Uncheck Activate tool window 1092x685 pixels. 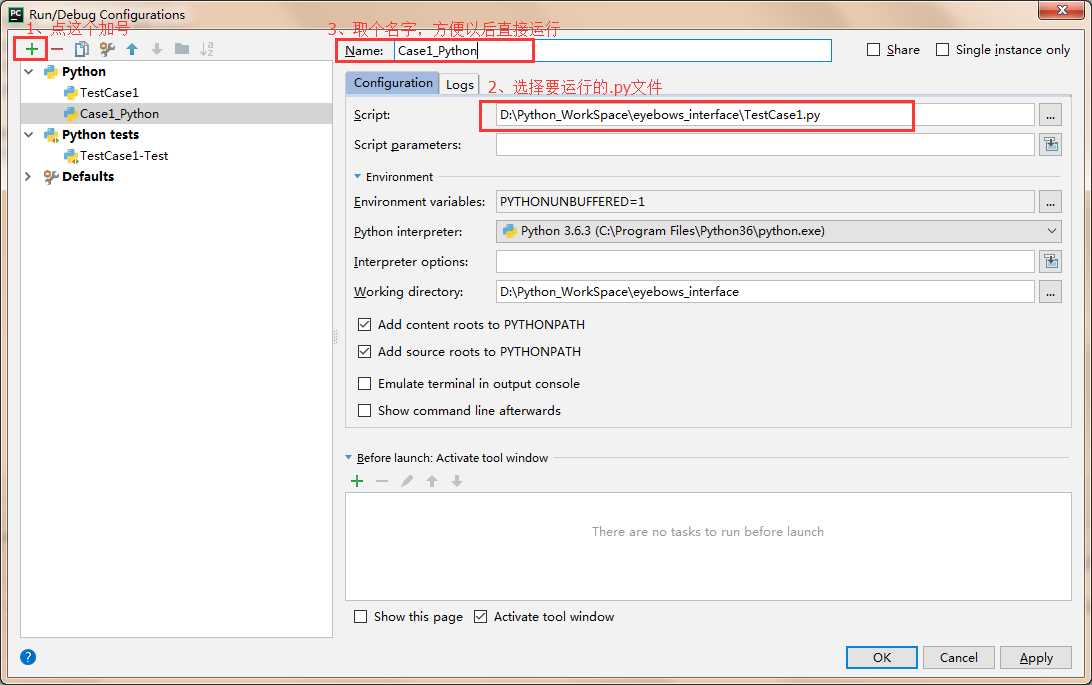(481, 617)
